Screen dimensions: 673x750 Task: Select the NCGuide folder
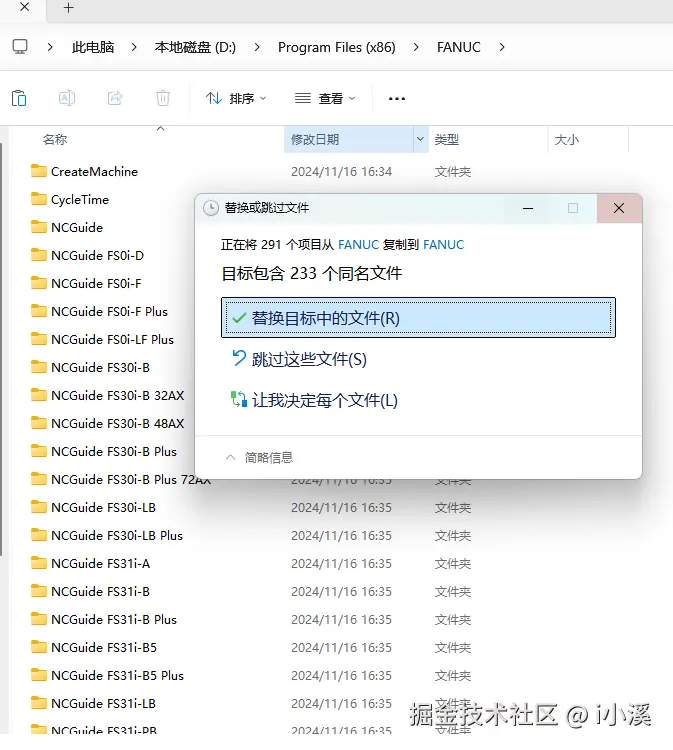click(x=67, y=227)
